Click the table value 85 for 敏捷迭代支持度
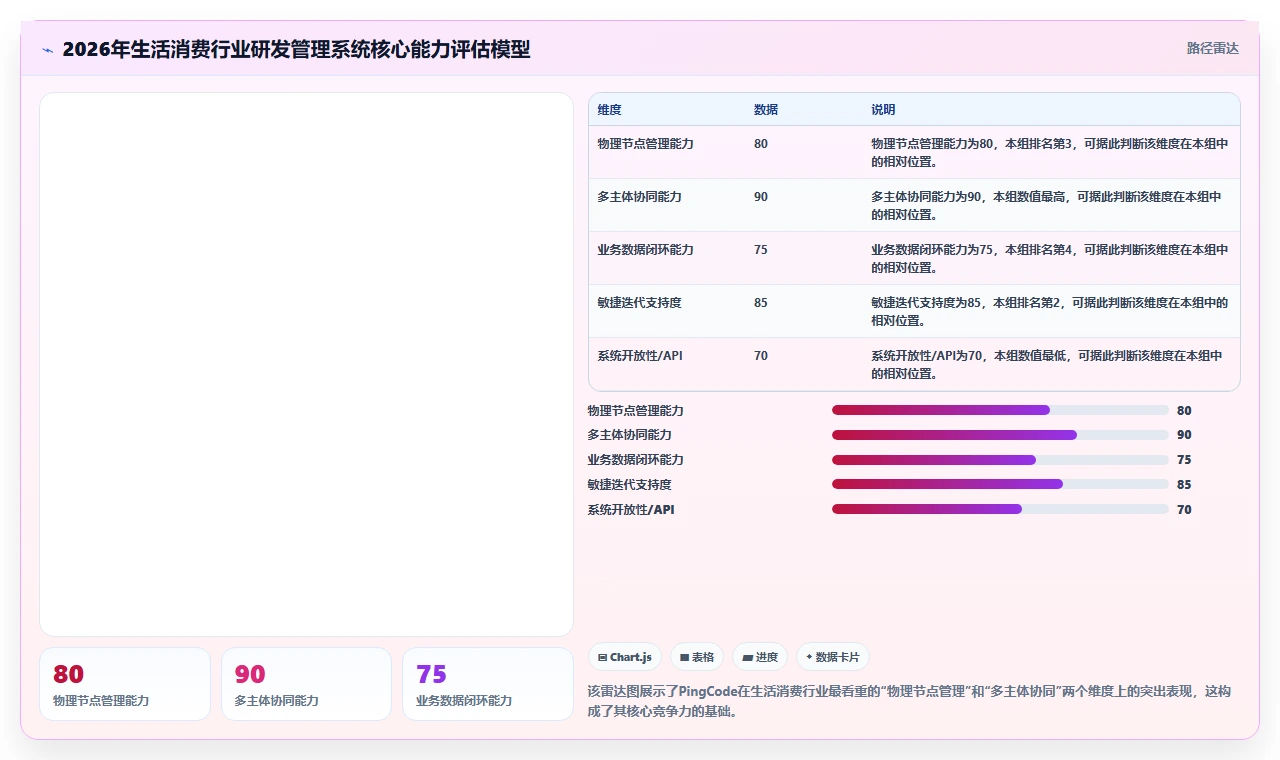The height and width of the screenshot is (760, 1280). pyautogui.click(x=761, y=303)
